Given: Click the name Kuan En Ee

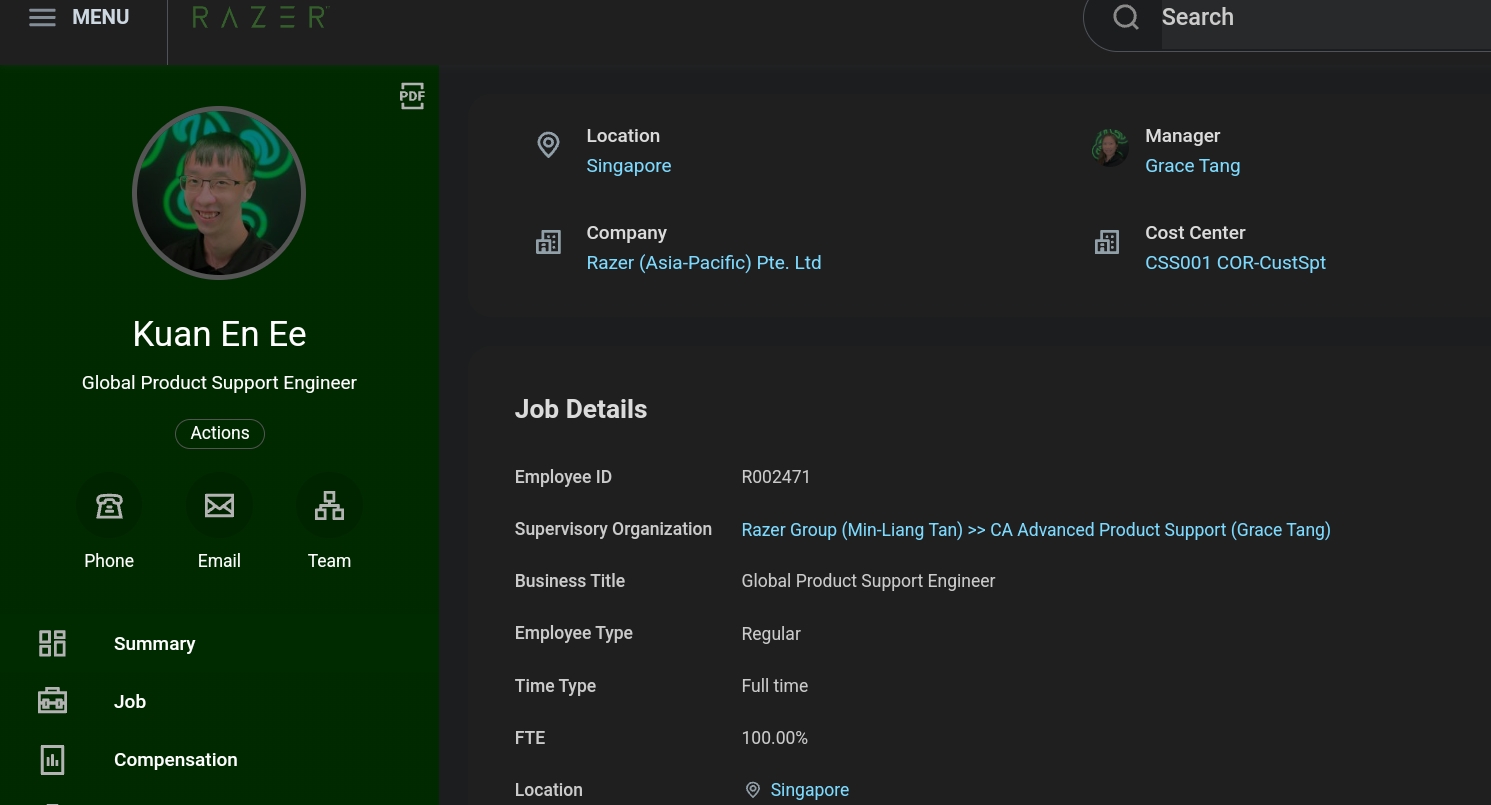Looking at the screenshot, I should click(x=219, y=334).
